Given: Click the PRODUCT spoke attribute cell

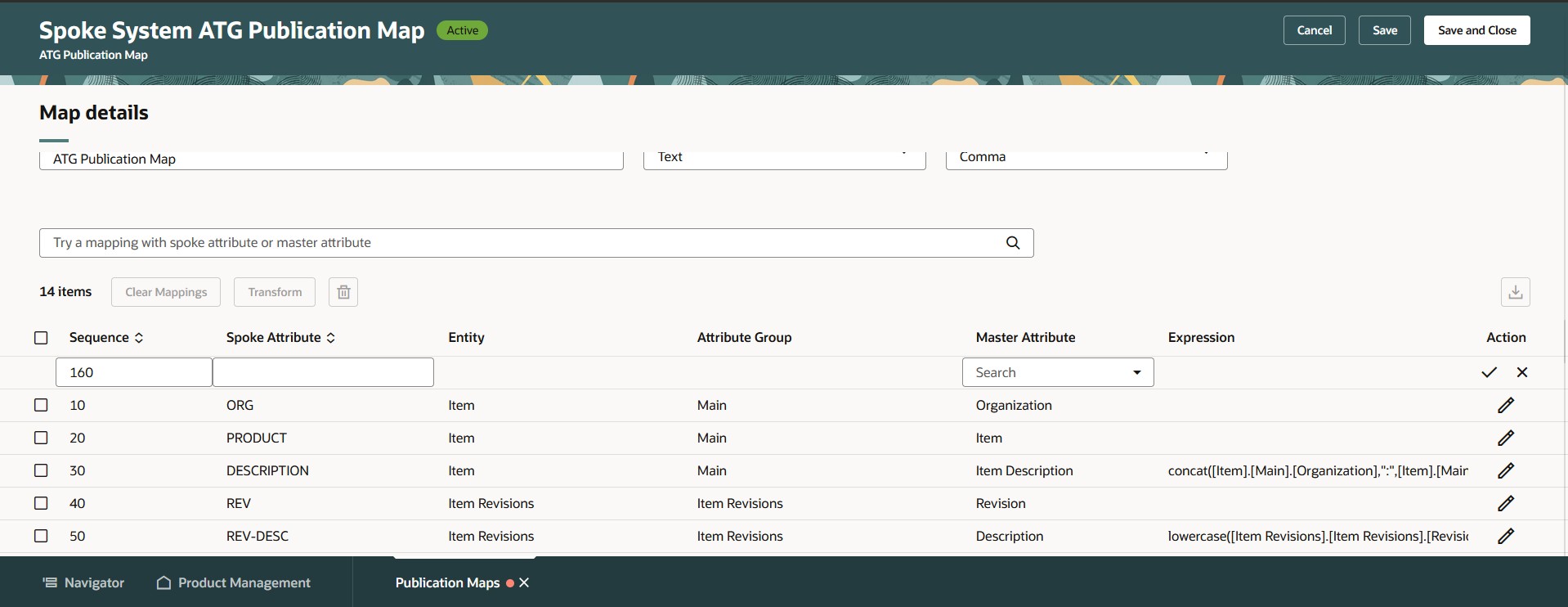Looking at the screenshot, I should (257, 438).
